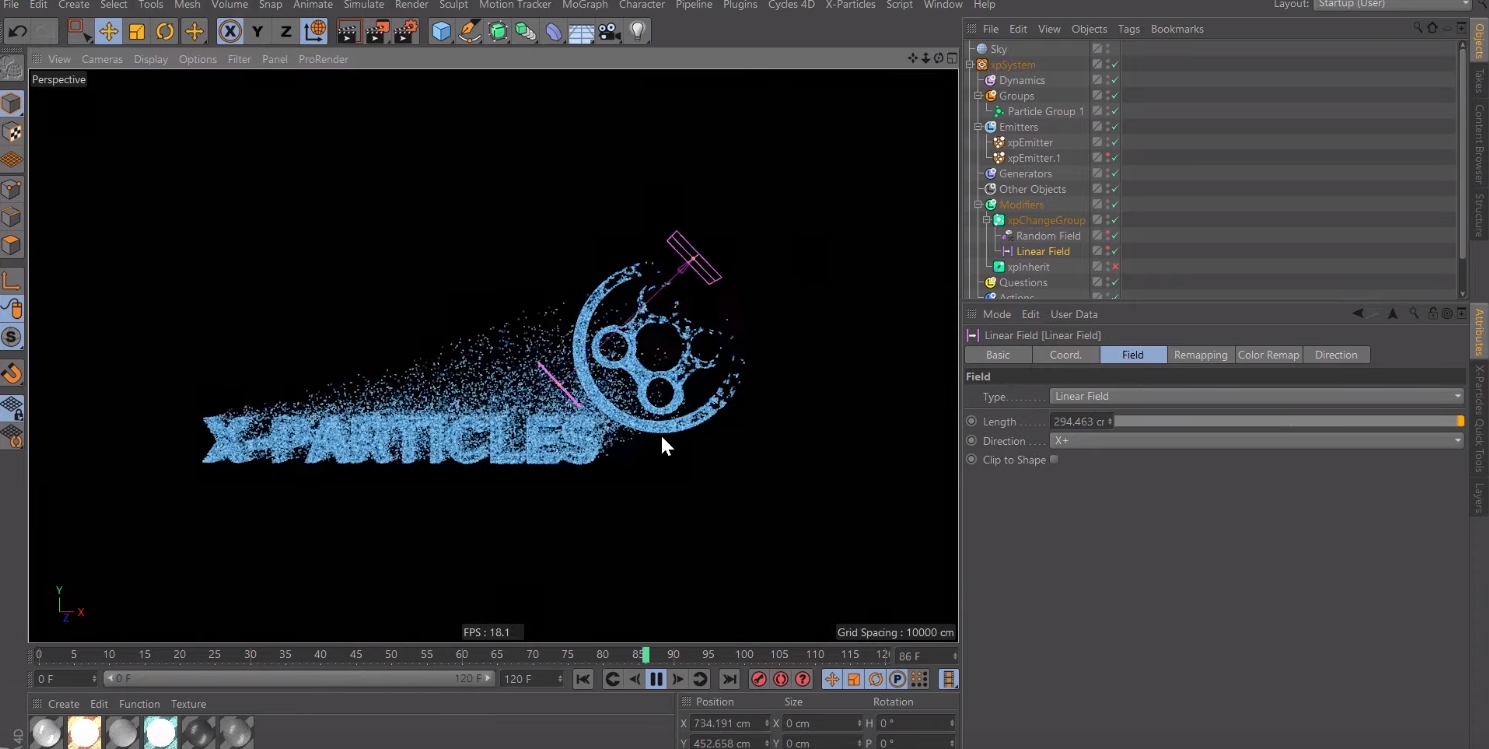The image size is (1489, 749).
Task: Click the Objects panel home icon
Action: click(x=1432, y=28)
